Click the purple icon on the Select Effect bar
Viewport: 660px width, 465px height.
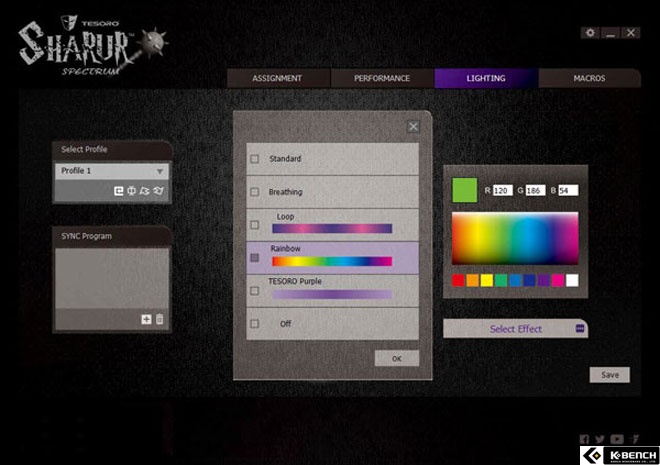pyautogui.click(x=580, y=328)
